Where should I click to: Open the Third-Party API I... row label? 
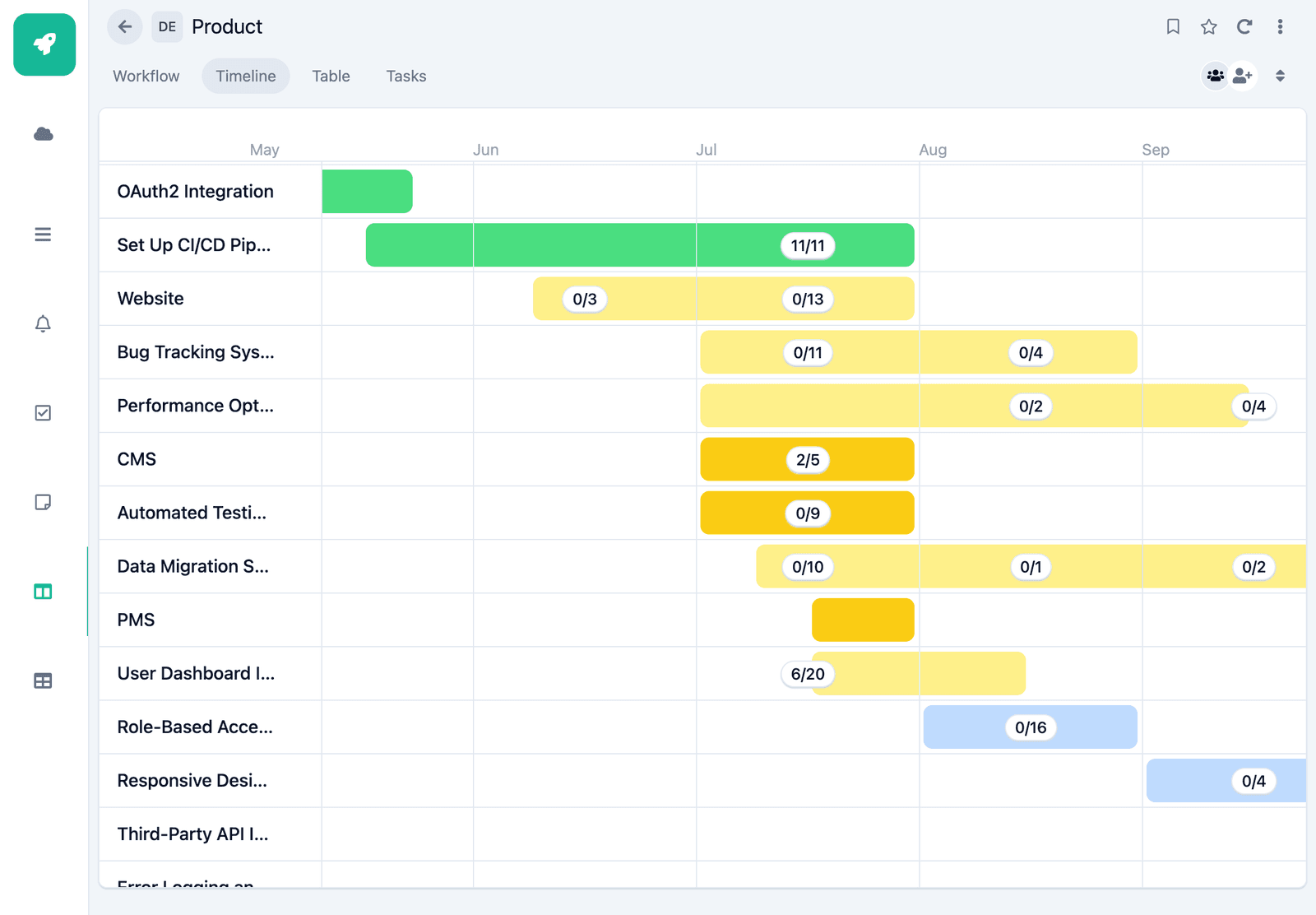(x=192, y=834)
